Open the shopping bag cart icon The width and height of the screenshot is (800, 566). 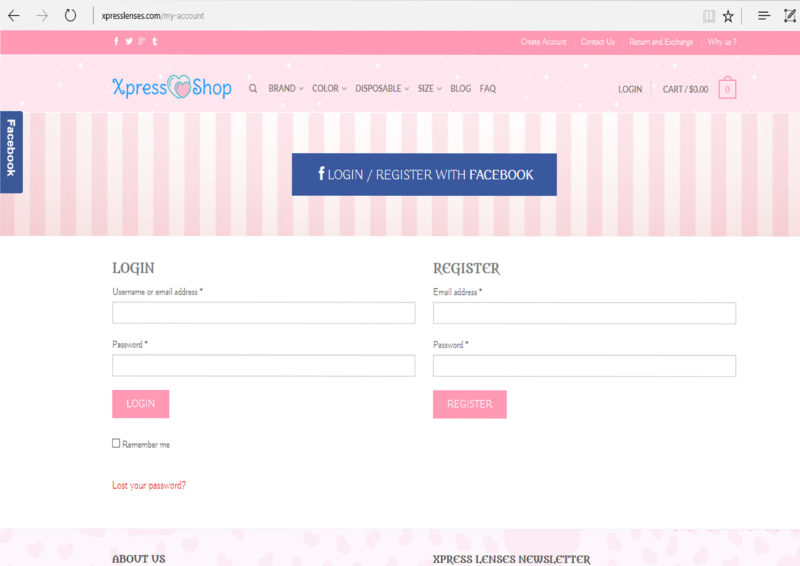[727, 88]
